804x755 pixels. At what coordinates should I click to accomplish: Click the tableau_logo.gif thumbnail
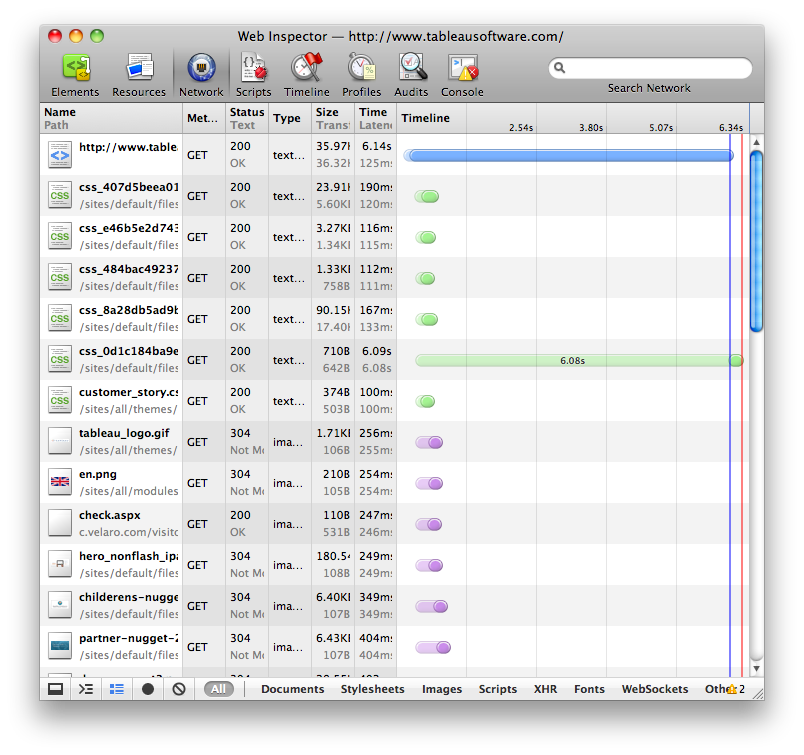click(60, 441)
